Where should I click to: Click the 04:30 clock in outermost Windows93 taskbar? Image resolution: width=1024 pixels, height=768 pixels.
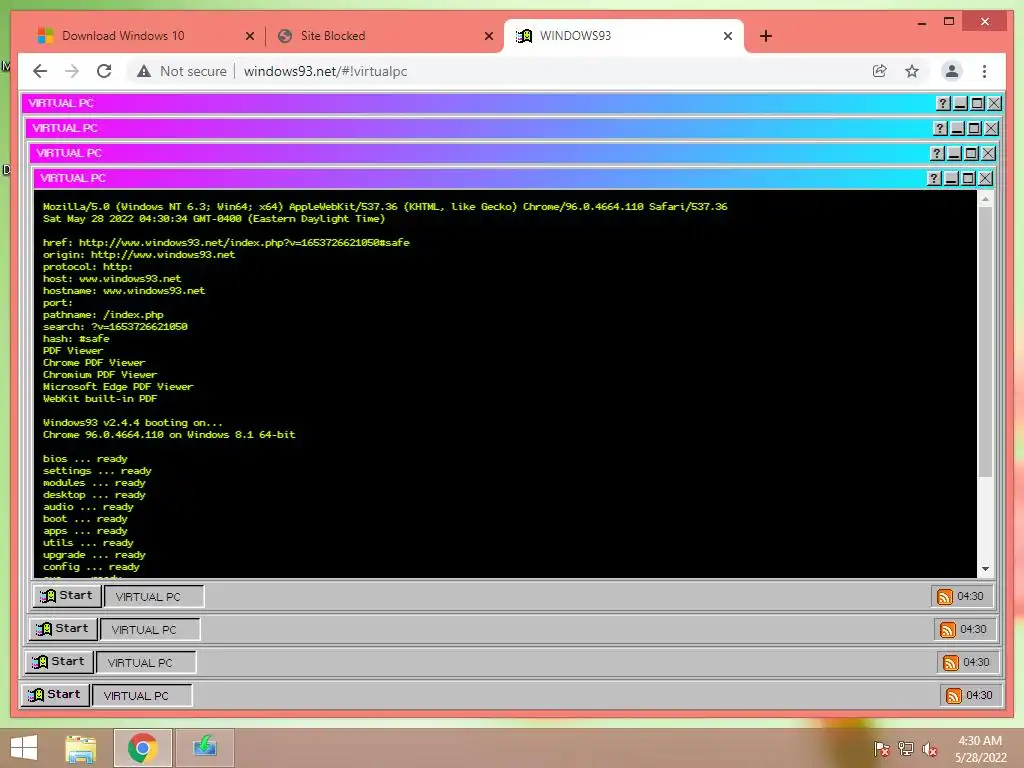coord(979,696)
